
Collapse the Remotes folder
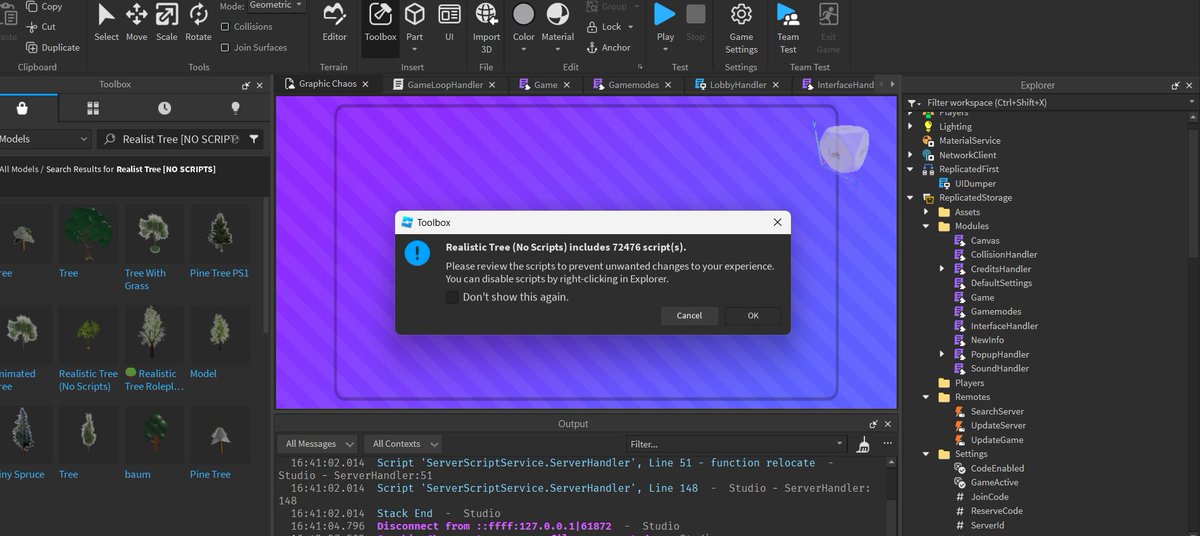tap(926, 397)
